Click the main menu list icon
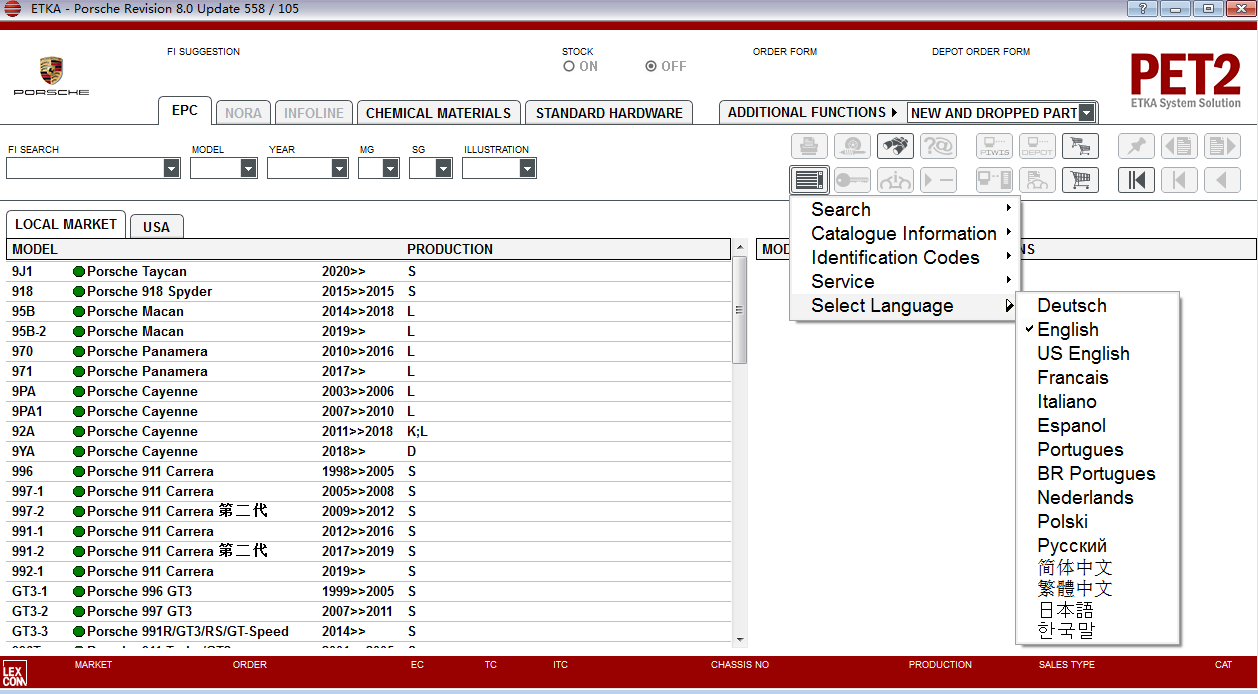This screenshot has width=1258, height=694. [x=809, y=180]
